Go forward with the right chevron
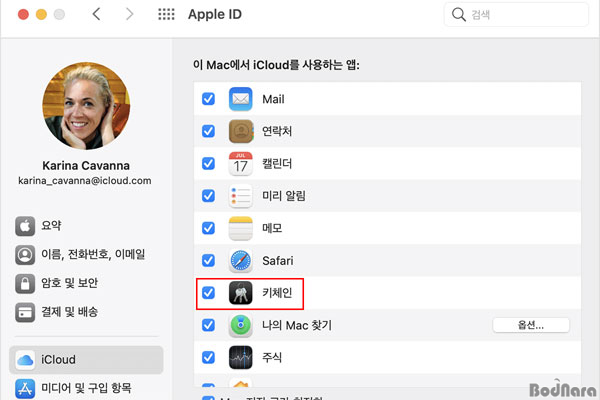Screen dimensions: 600x400 (x=130, y=15)
